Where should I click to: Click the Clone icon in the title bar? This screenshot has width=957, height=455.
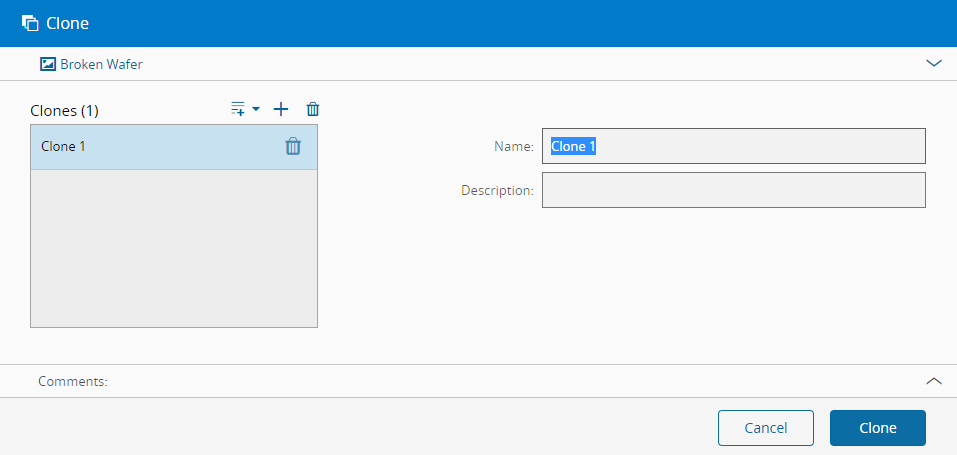click(30, 23)
